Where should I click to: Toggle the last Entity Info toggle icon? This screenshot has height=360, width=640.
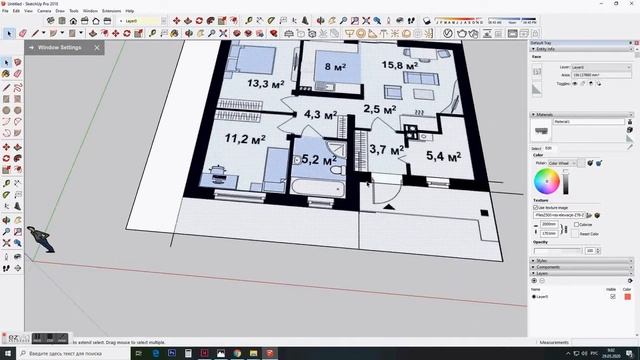(598, 84)
